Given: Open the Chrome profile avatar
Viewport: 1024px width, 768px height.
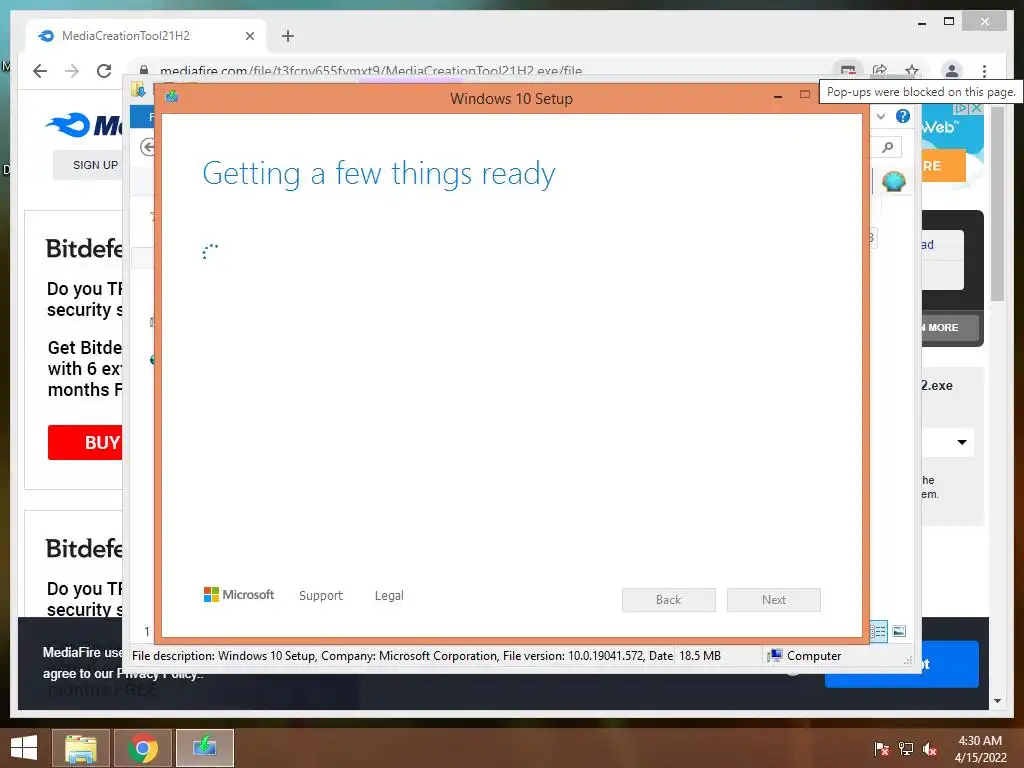Looking at the screenshot, I should [x=952, y=71].
